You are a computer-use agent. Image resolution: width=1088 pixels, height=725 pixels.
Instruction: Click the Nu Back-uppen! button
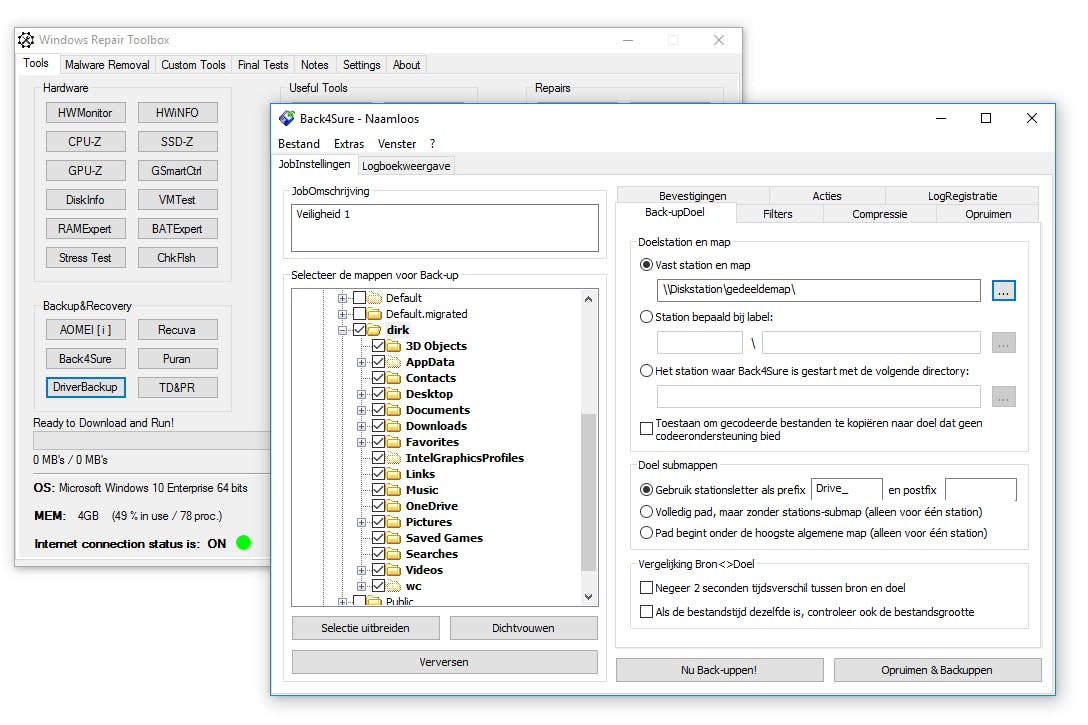pyautogui.click(x=719, y=669)
